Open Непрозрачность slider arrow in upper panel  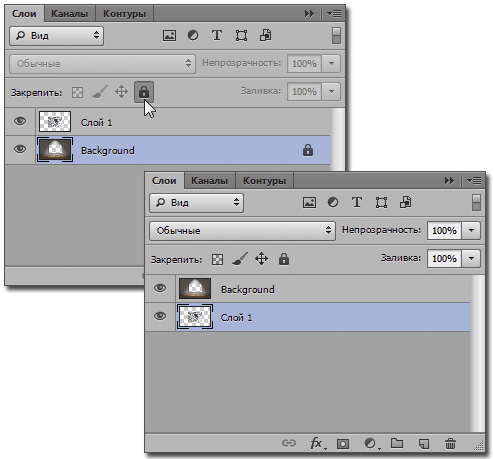point(331,63)
